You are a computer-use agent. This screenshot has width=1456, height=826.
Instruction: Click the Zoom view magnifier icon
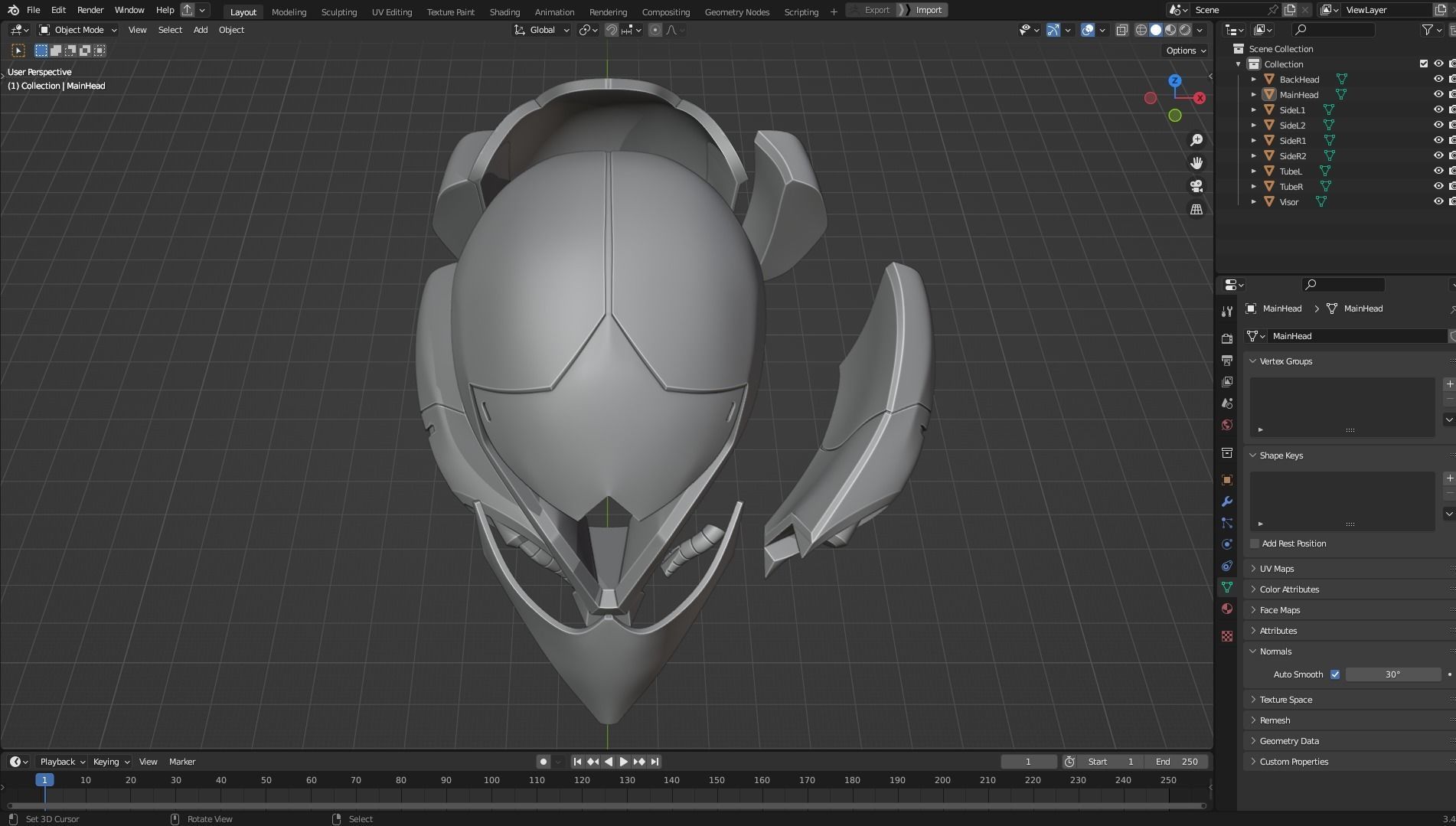(1196, 140)
